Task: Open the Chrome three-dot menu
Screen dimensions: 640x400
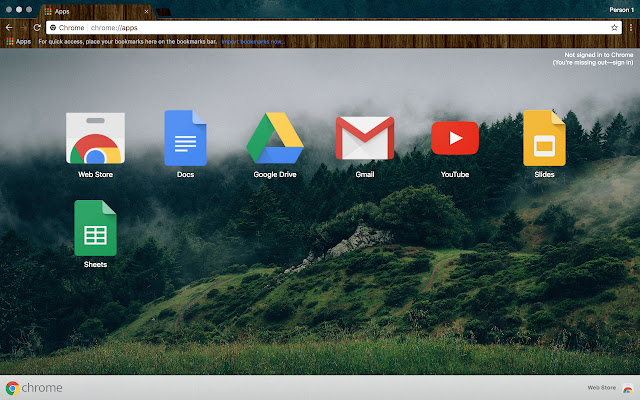Action: coord(631,27)
